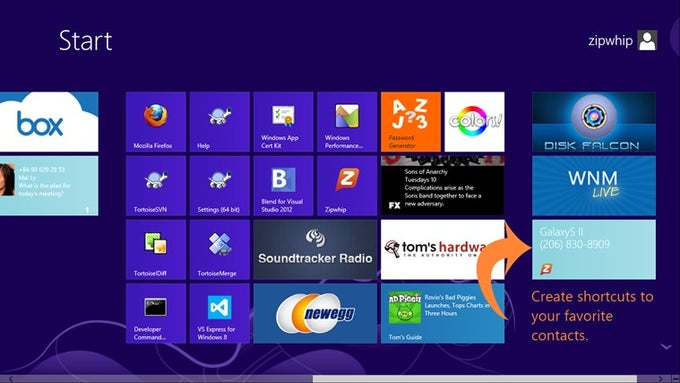Launch TortoiseIDiff tile
This screenshot has height=383, width=680.
coord(156,249)
